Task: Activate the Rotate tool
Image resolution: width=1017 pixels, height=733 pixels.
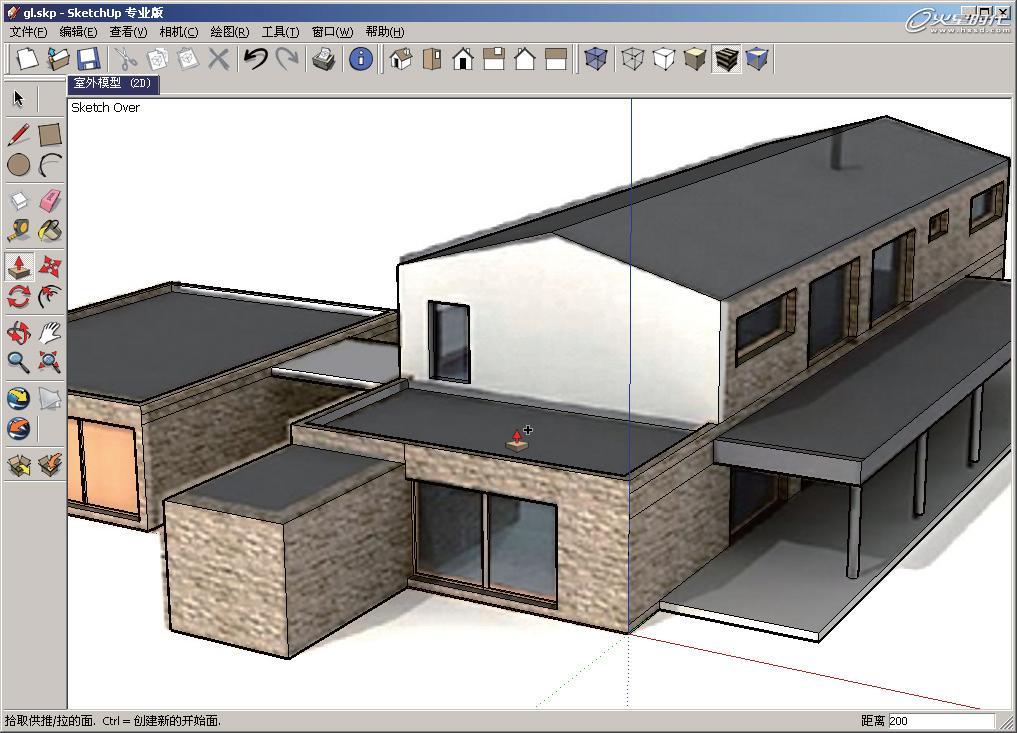Action: pos(19,296)
